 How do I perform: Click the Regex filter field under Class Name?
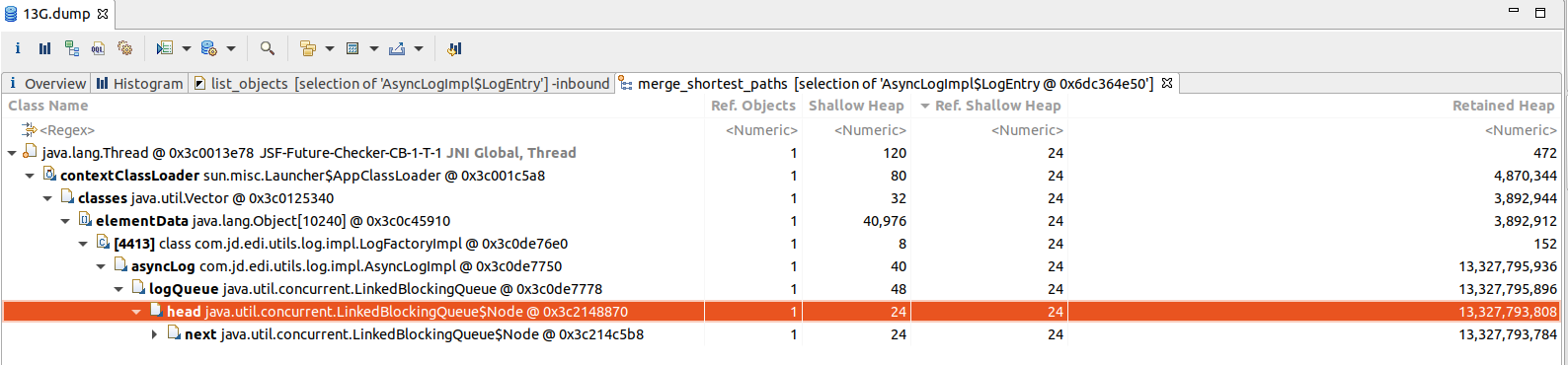[x=67, y=130]
